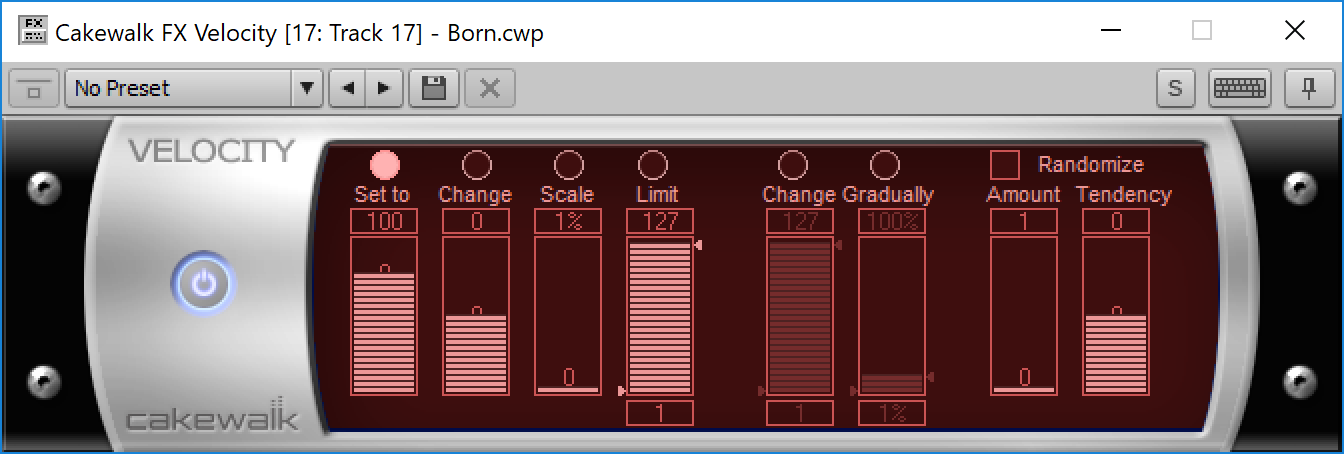1344x454 pixels.
Task: Select the Change Gradually right radio button
Action: [x=885, y=164]
